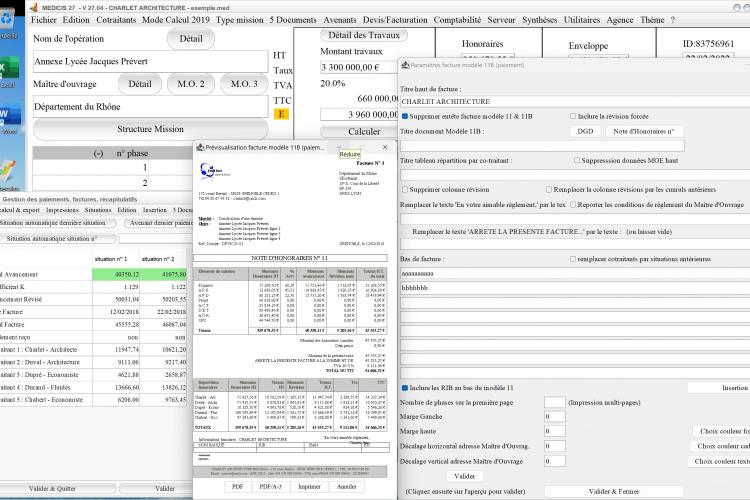Select date cell 12/02/2018 in payments table

pyautogui.click(x=116, y=311)
